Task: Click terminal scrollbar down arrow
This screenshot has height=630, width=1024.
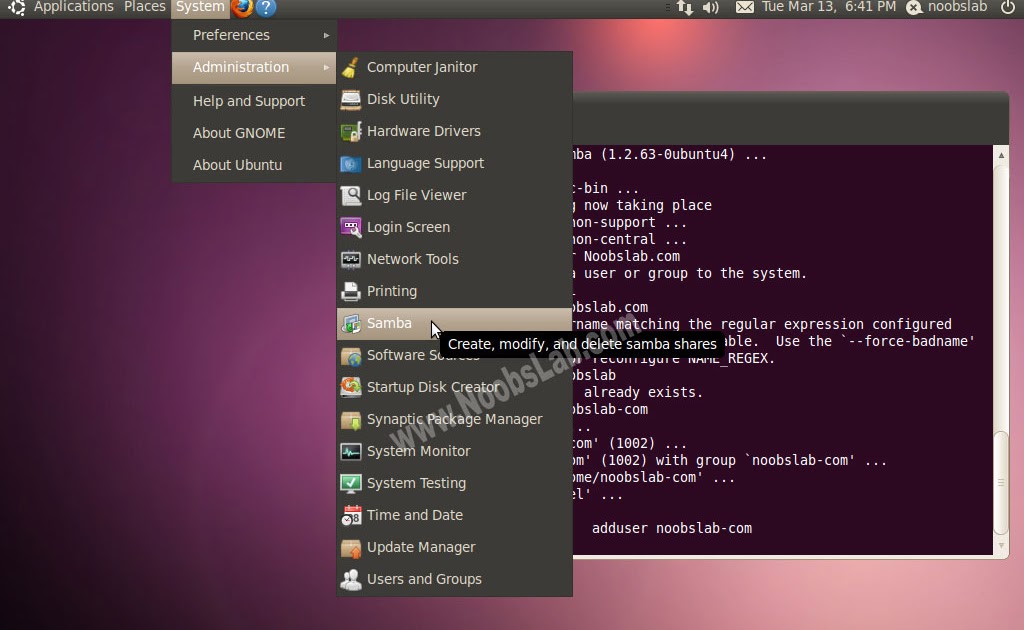Action: 1001,546
